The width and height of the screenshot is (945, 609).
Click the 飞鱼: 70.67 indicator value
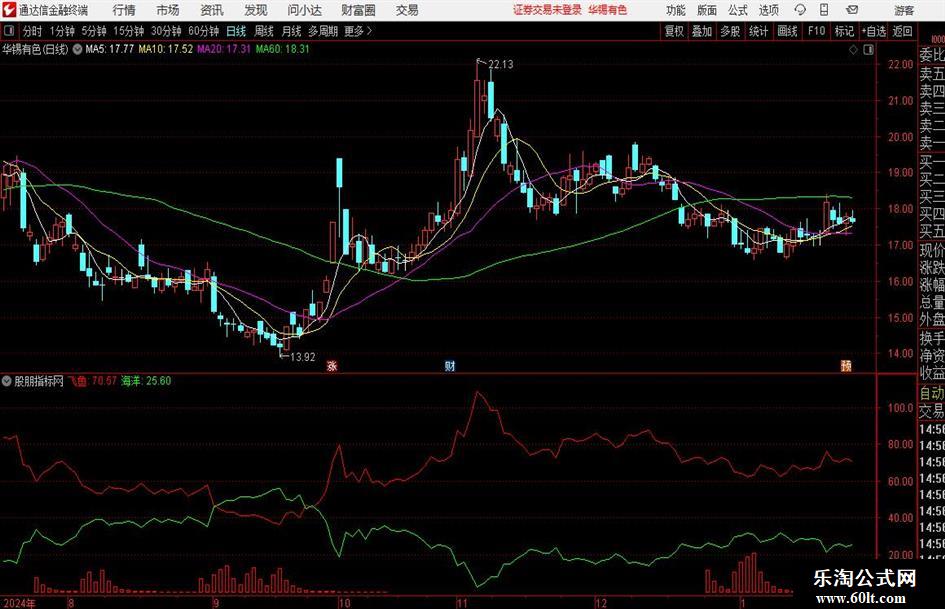pyautogui.click(x=93, y=381)
